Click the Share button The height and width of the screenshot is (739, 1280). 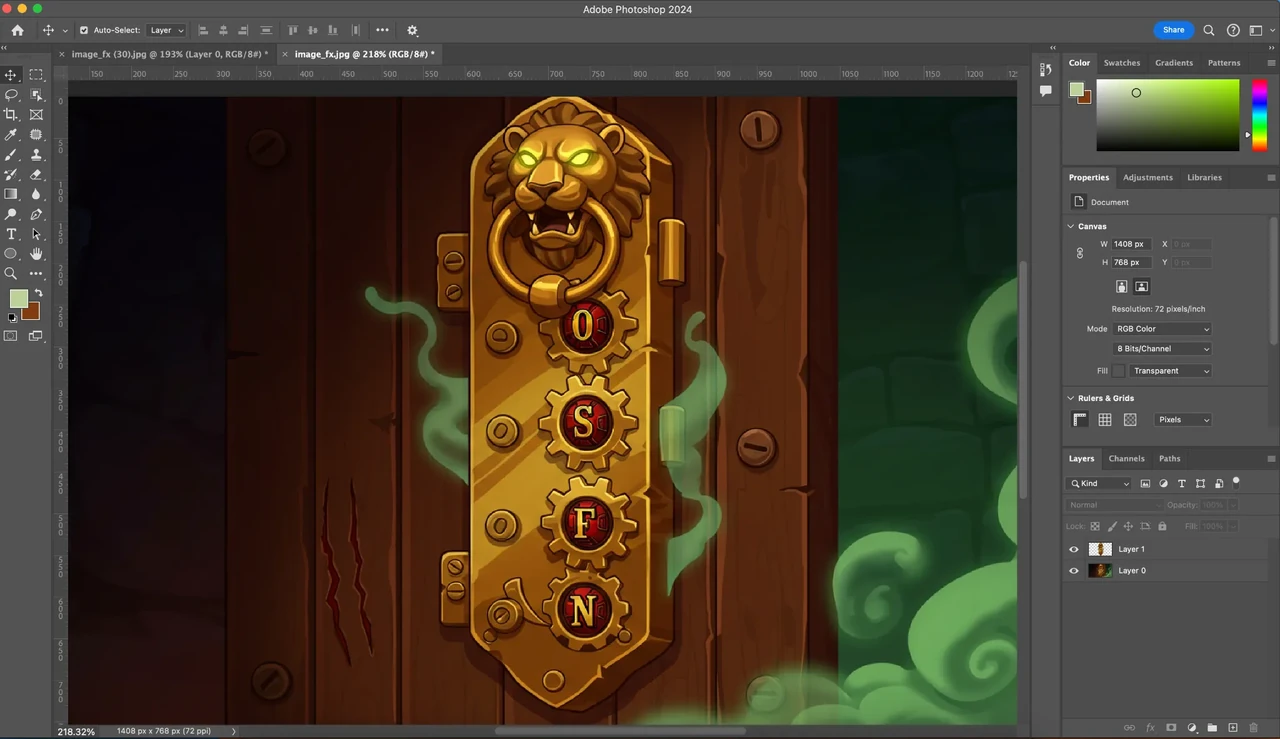point(1174,30)
